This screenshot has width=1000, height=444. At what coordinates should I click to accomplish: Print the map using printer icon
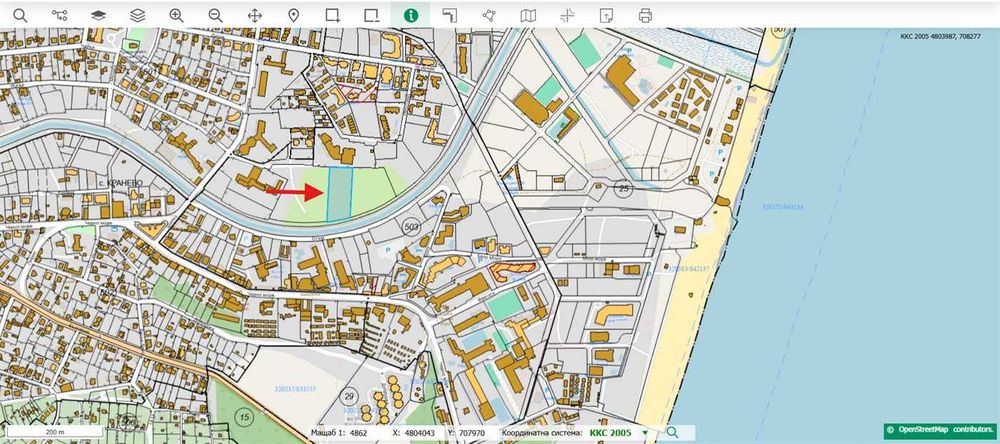coord(645,15)
